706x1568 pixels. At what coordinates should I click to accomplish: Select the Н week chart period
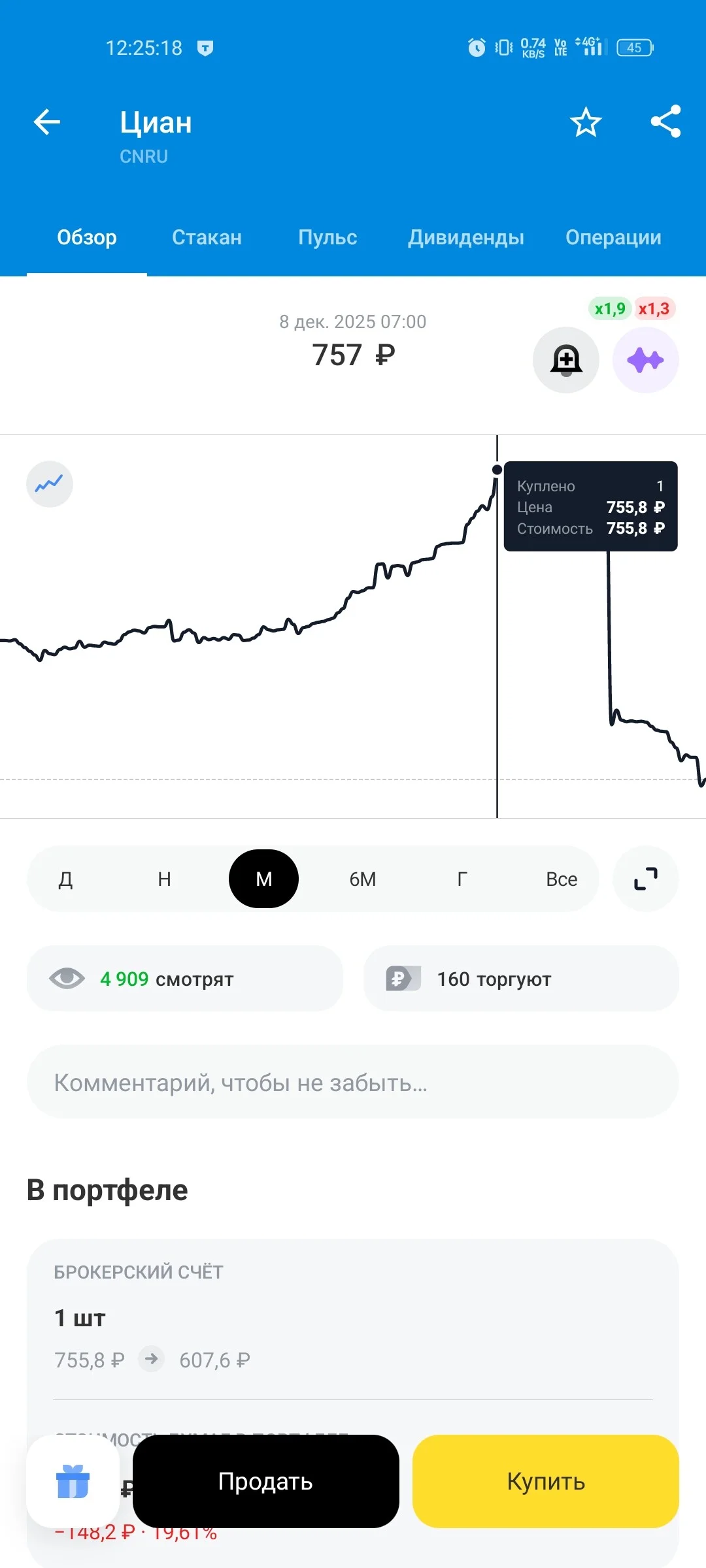click(x=165, y=879)
